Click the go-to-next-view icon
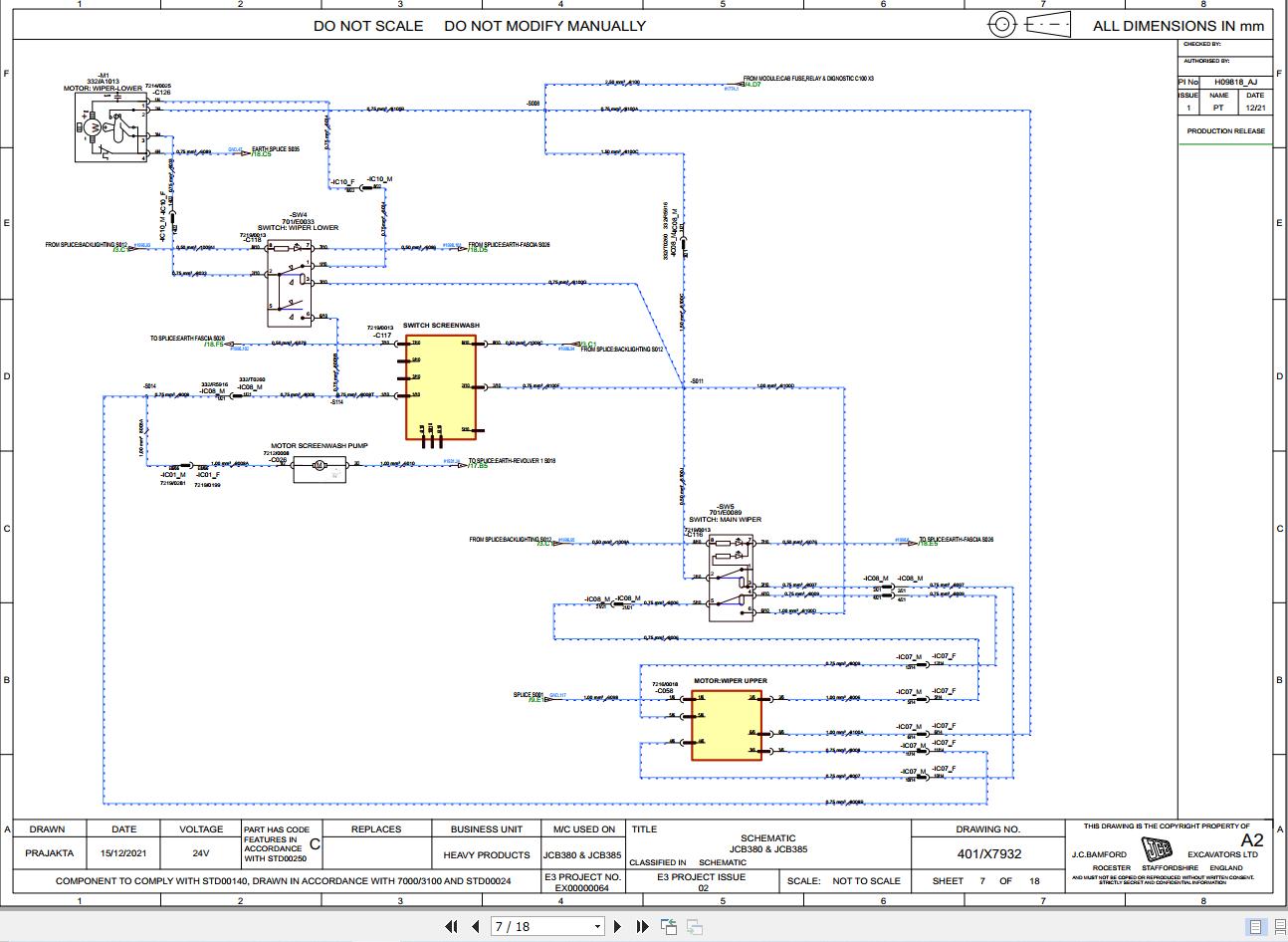The width and height of the screenshot is (1288, 942). [695, 926]
